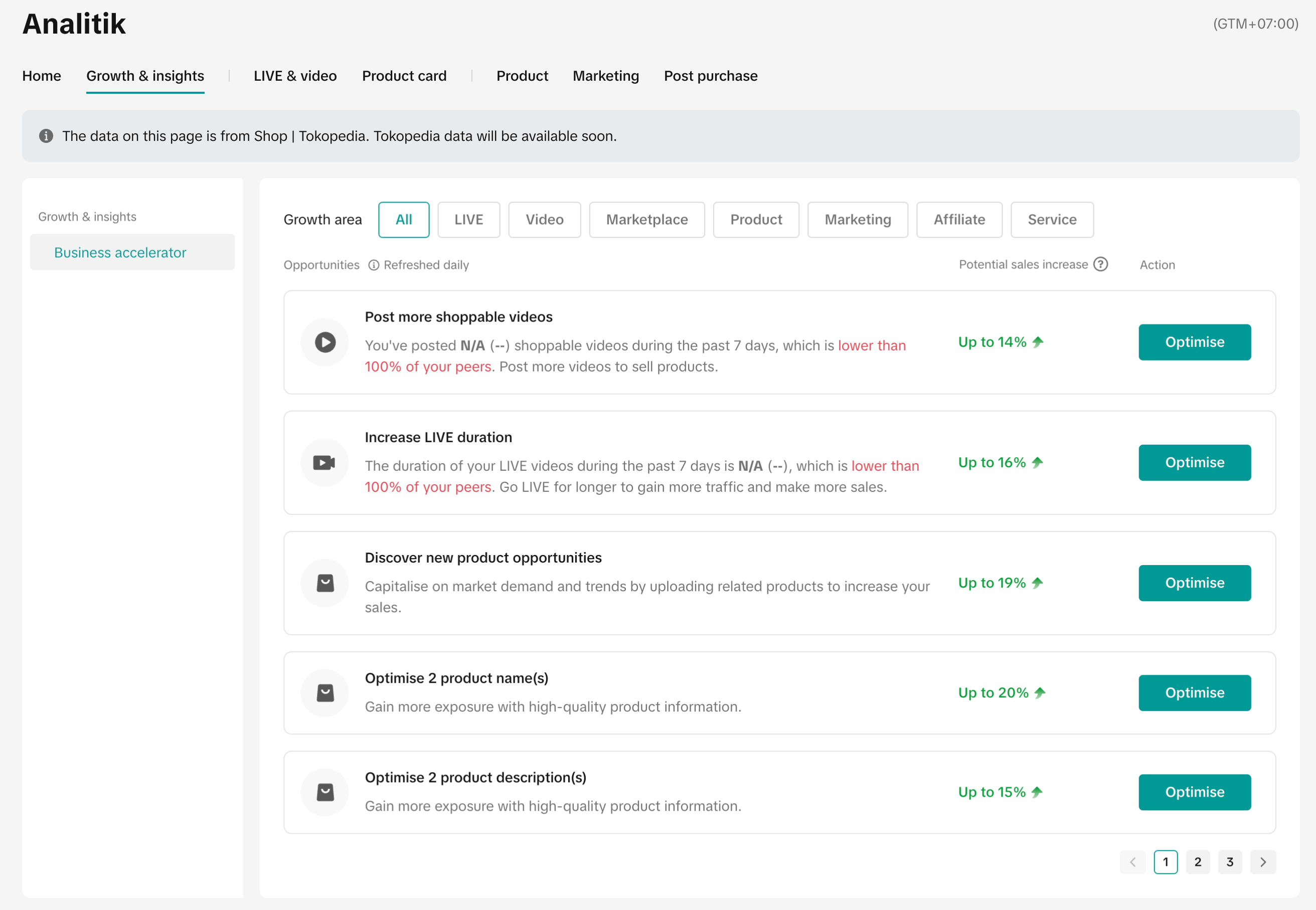The width and height of the screenshot is (1316, 910).
Task: Filter growth area by Affiliate
Action: tap(959, 220)
